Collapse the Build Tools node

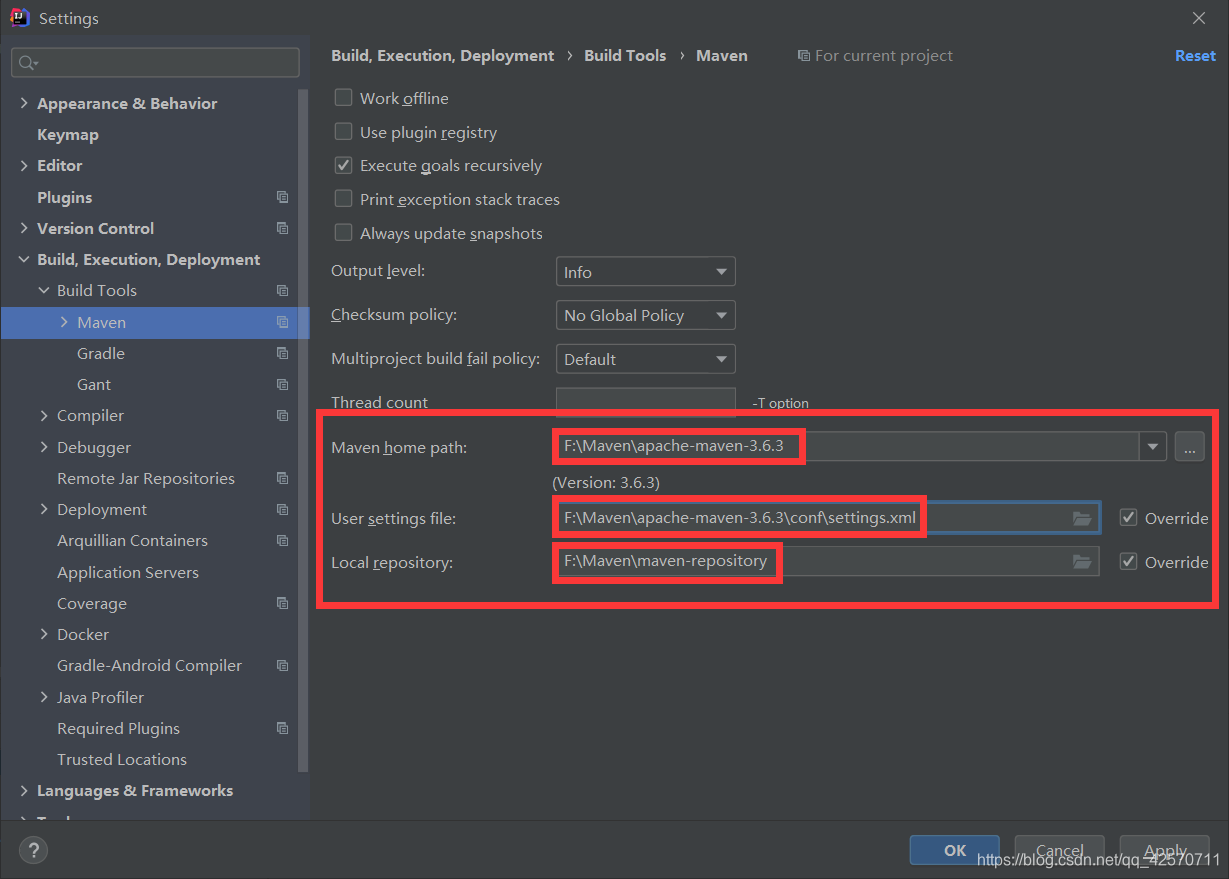(44, 290)
